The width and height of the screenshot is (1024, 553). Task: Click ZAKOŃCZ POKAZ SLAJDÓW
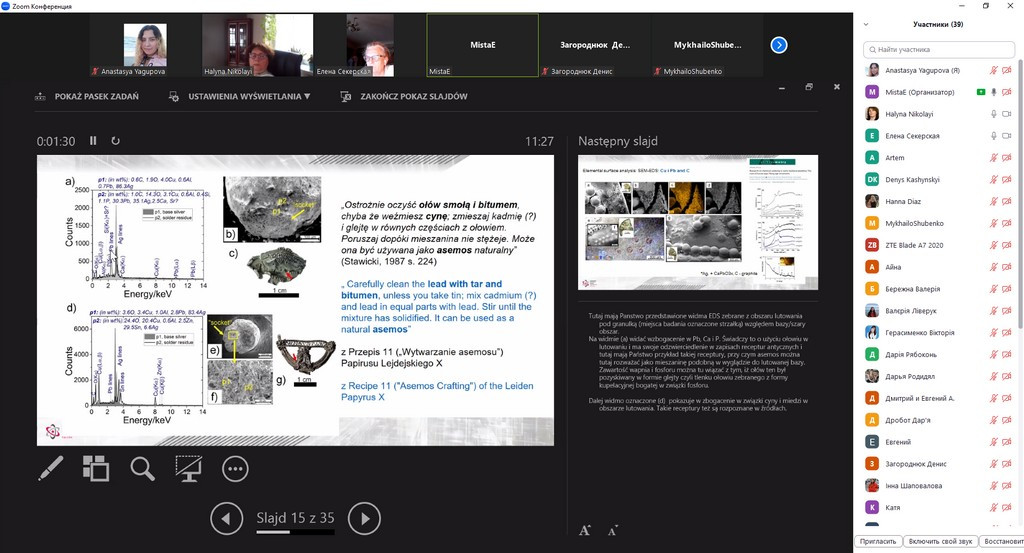[404, 97]
